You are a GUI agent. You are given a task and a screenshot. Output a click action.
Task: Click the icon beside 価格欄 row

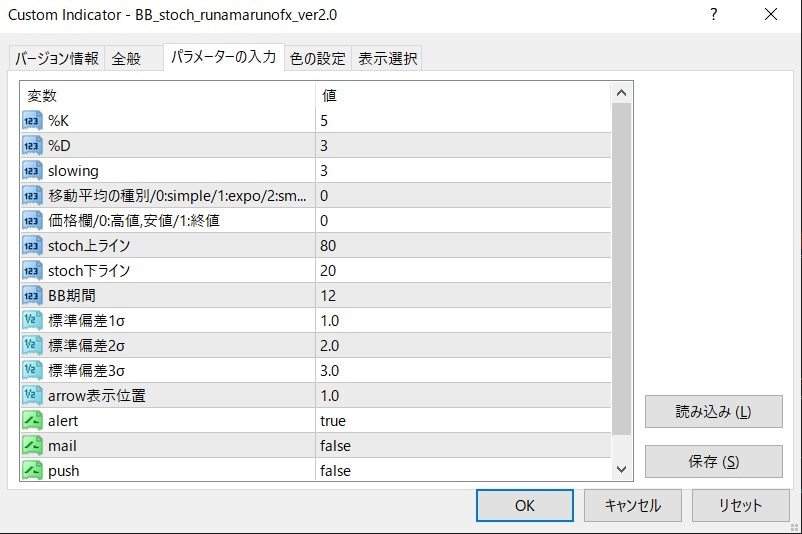tap(32, 221)
